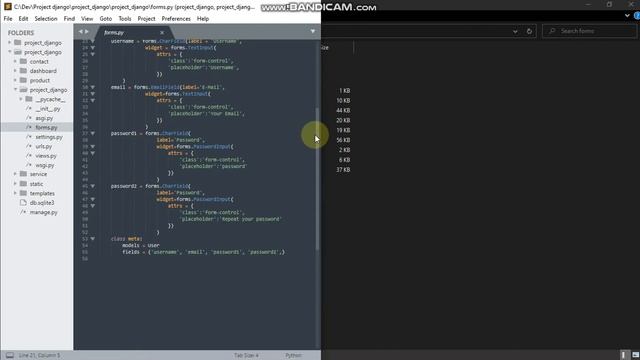Open manage.py in the sidebar
The image size is (640, 360).
[x=43, y=212]
